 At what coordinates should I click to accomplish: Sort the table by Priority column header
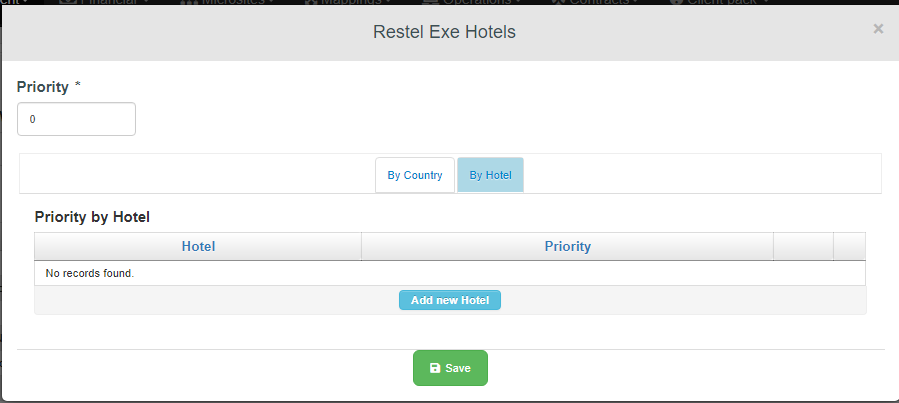(567, 246)
